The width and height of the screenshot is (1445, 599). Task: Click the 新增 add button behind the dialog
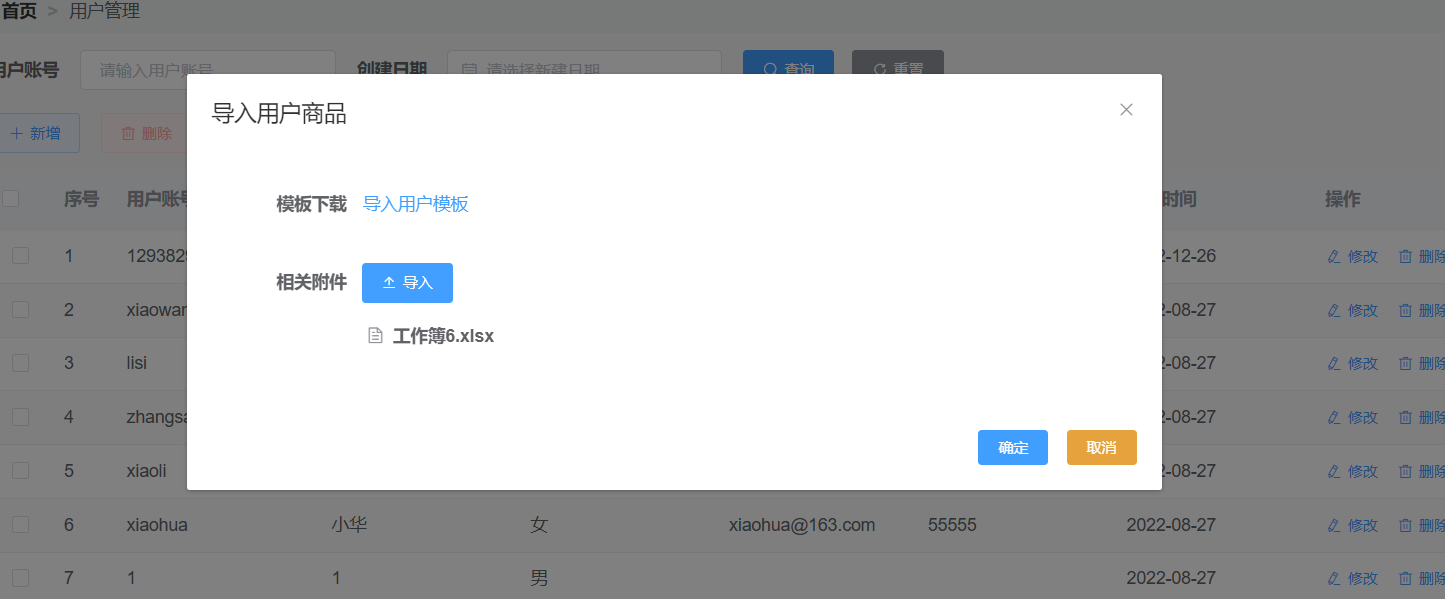pyautogui.click(x=36, y=133)
